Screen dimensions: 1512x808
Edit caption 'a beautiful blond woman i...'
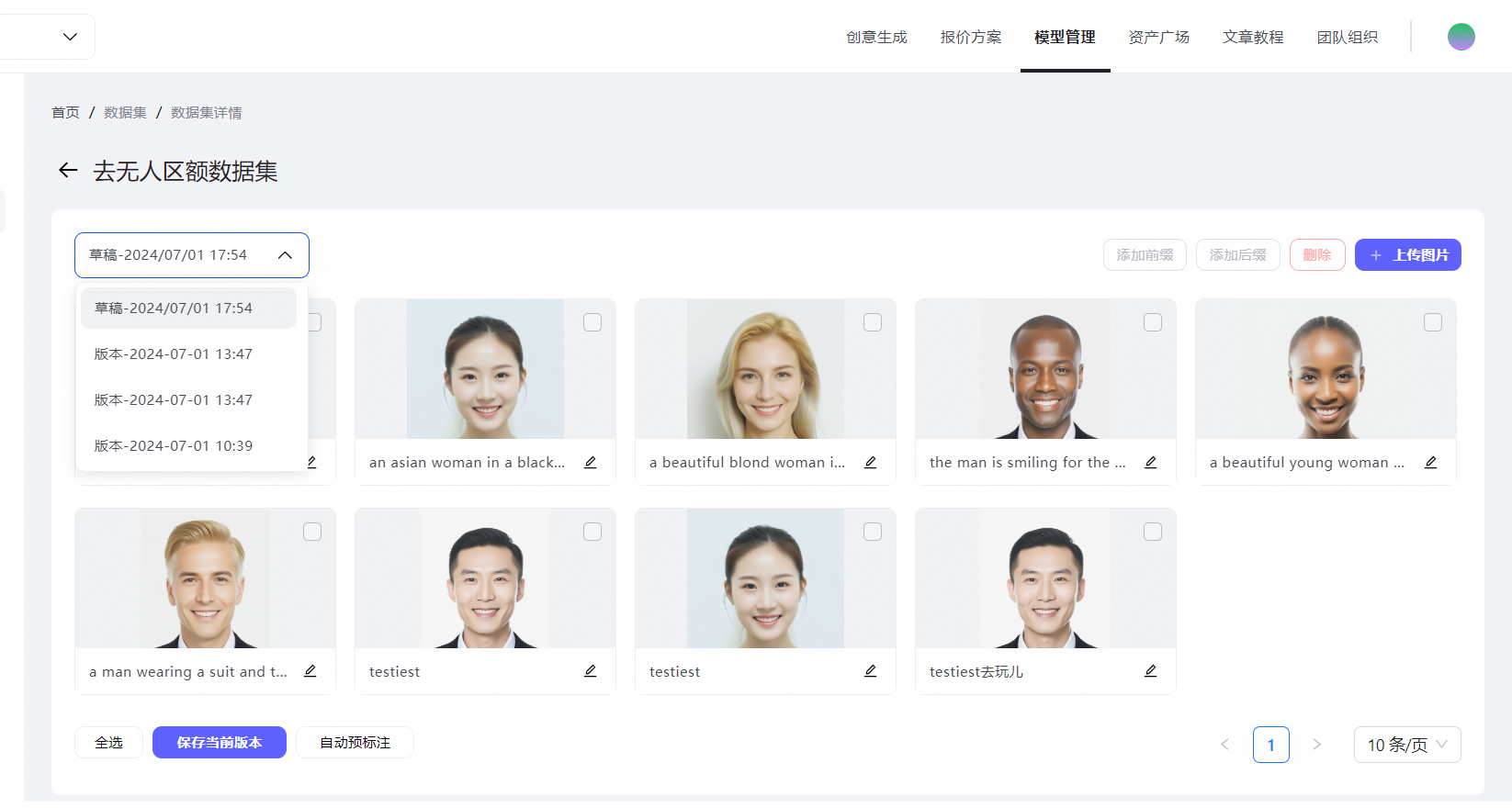click(x=871, y=463)
